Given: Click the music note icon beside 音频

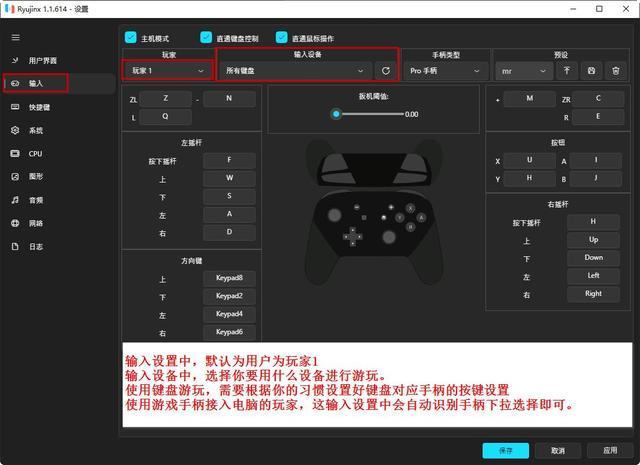Looking at the screenshot, I should [x=15, y=200].
